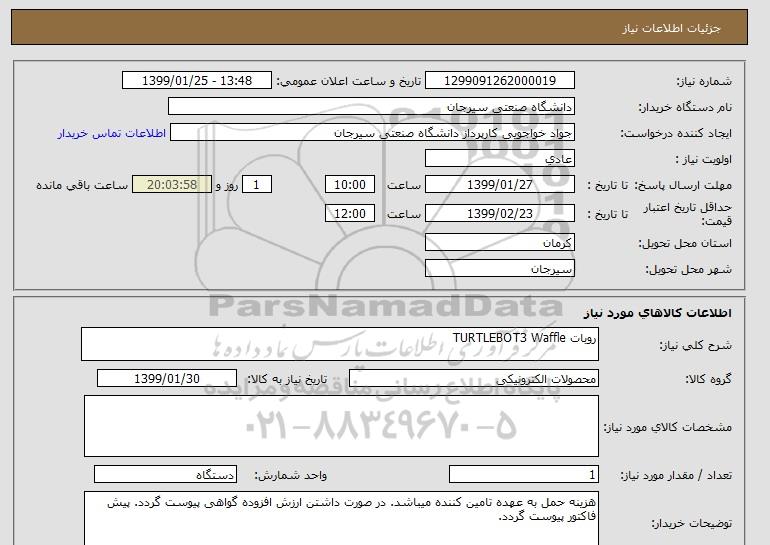Click the priority field عادی
The height and width of the screenshot is (545, 770).
coord(499,159)
